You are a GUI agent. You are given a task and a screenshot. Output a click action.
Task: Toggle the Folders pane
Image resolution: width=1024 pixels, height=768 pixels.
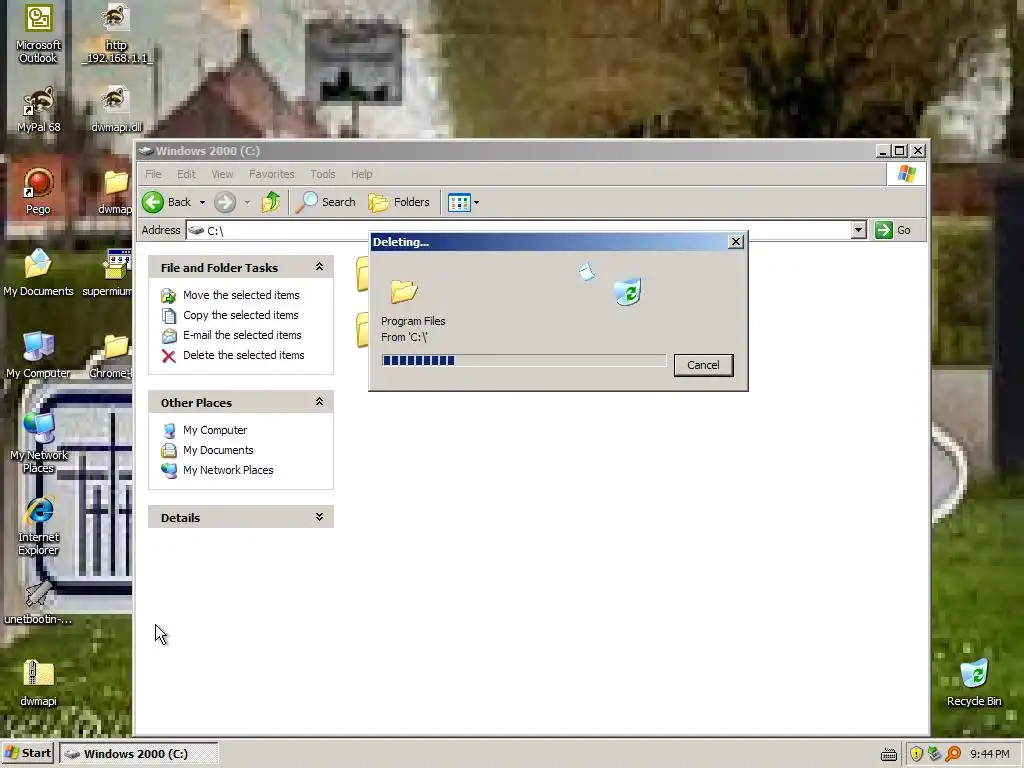[399, 202]
